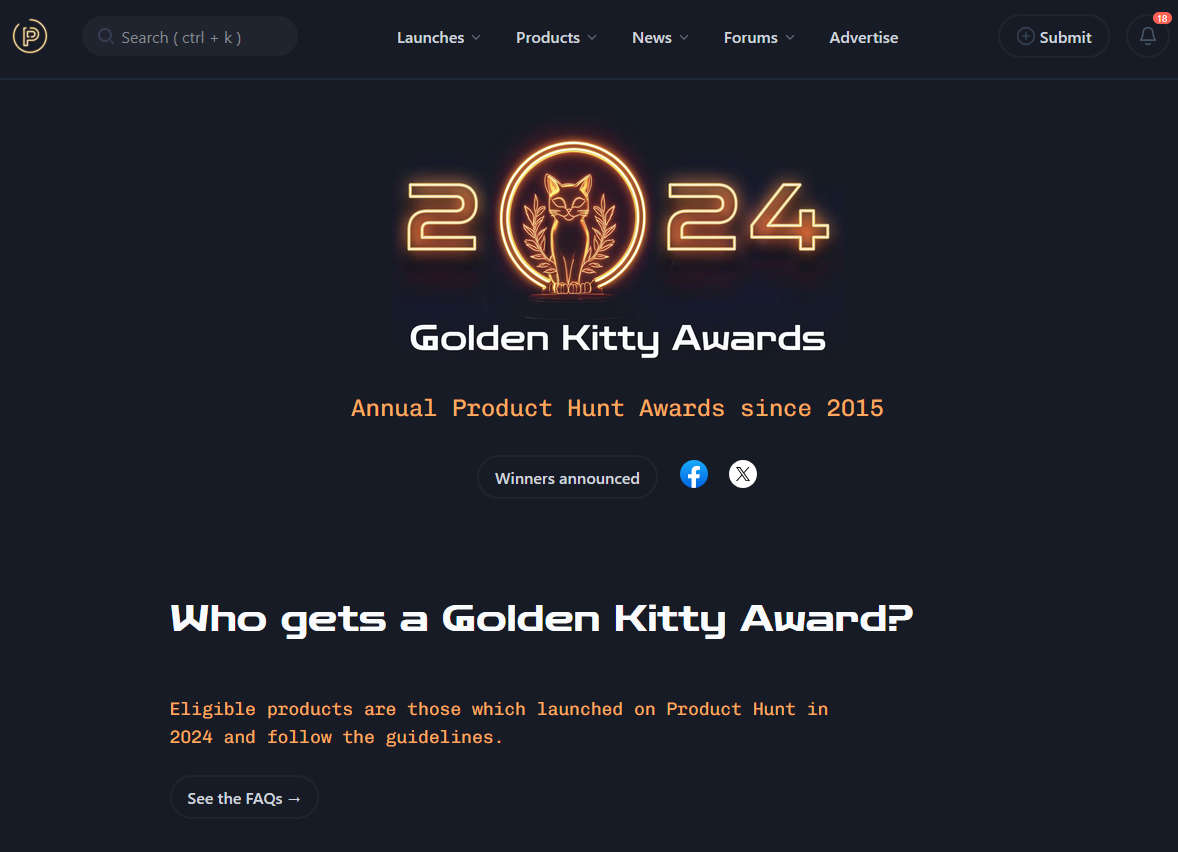1178x852 pixels.
Task: Open the See the FAQs link
Action: pos(244,798)
